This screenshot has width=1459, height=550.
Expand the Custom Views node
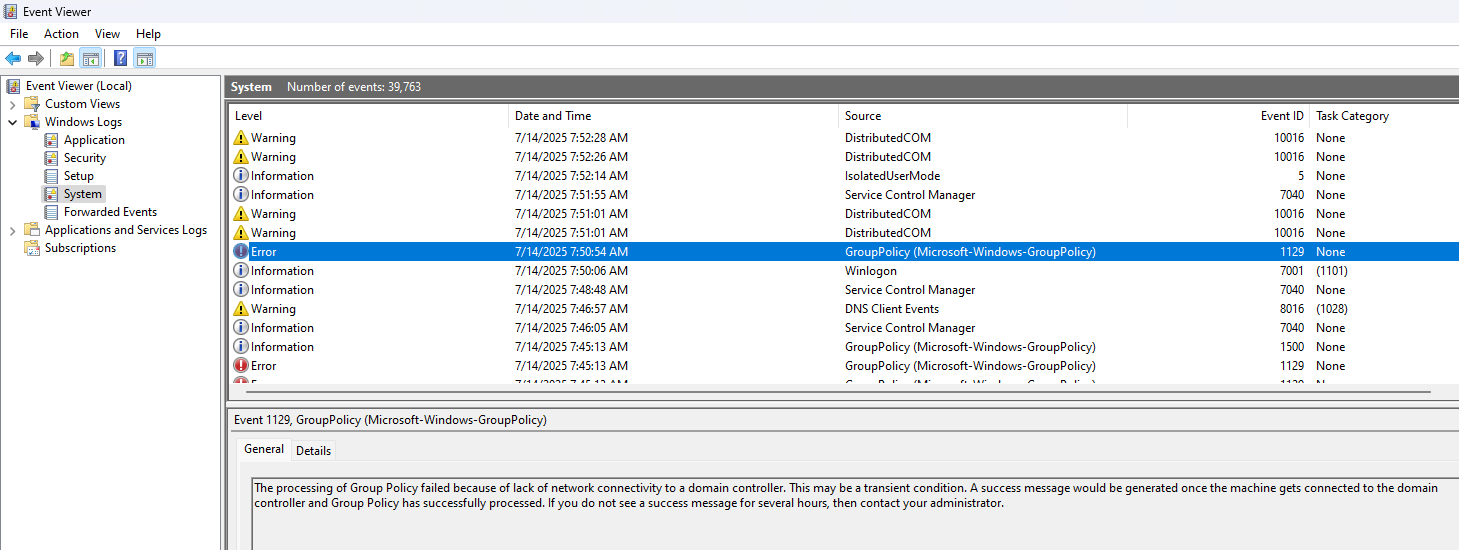(12, 104)
